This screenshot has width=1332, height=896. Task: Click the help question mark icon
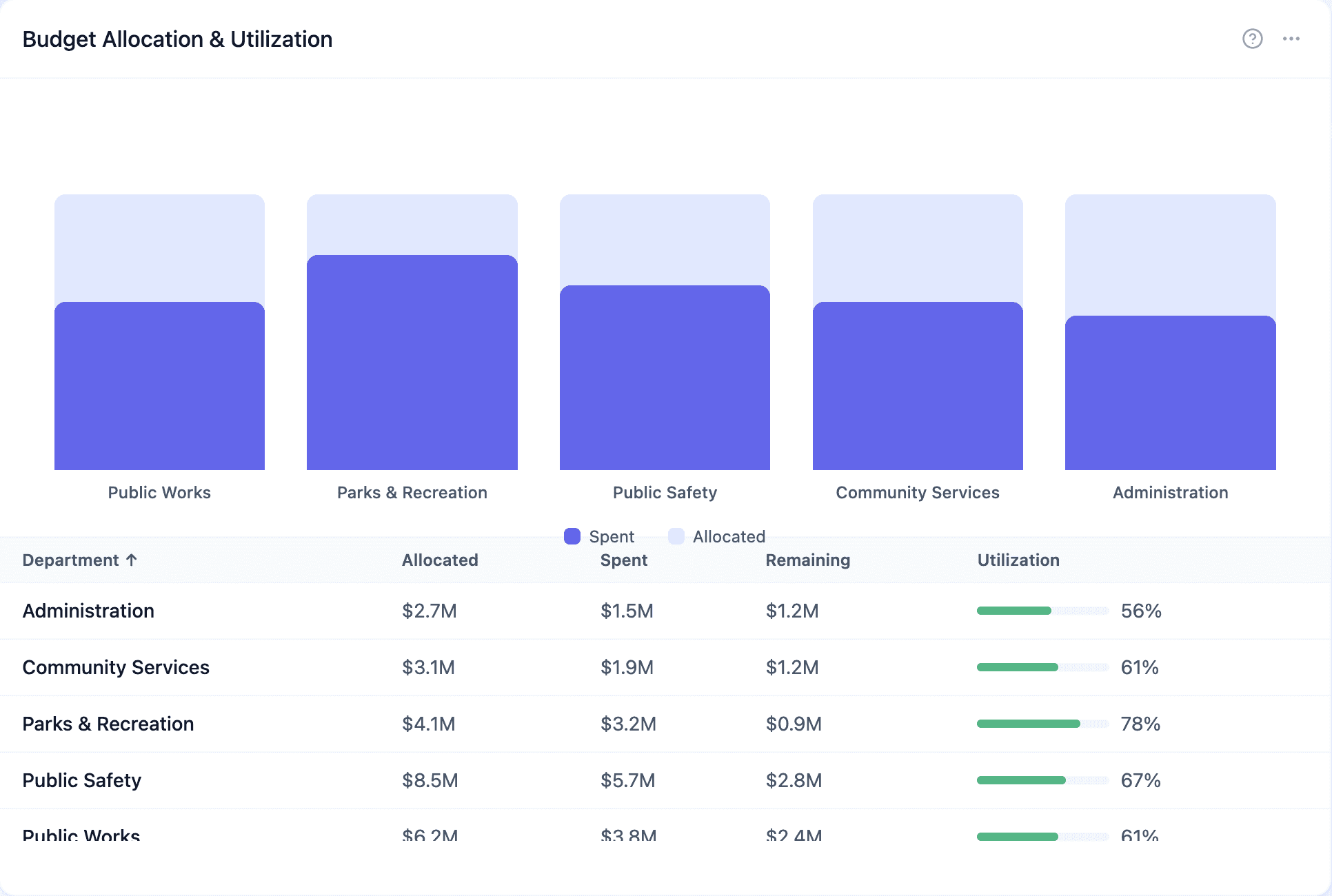click(1252, 39)
